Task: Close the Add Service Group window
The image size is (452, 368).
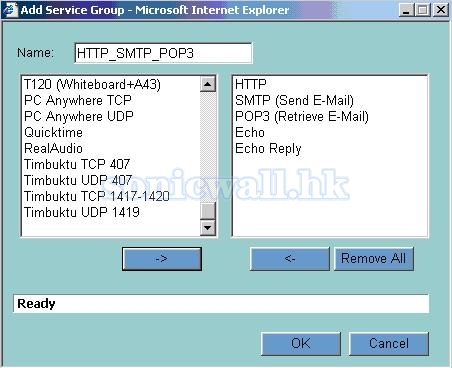Action: point(441,10)
